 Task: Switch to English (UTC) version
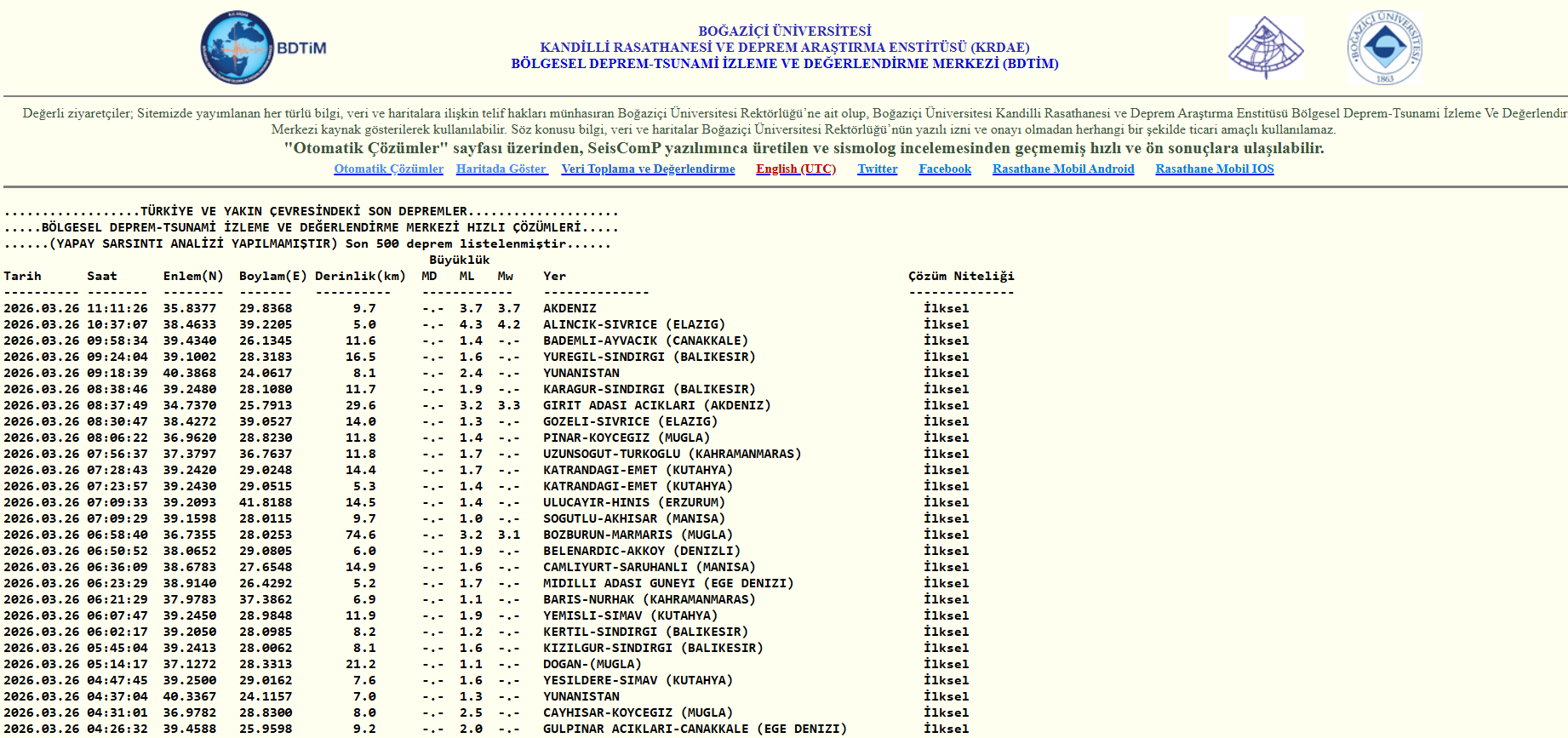pyautogui.click(x=796, y=169)
